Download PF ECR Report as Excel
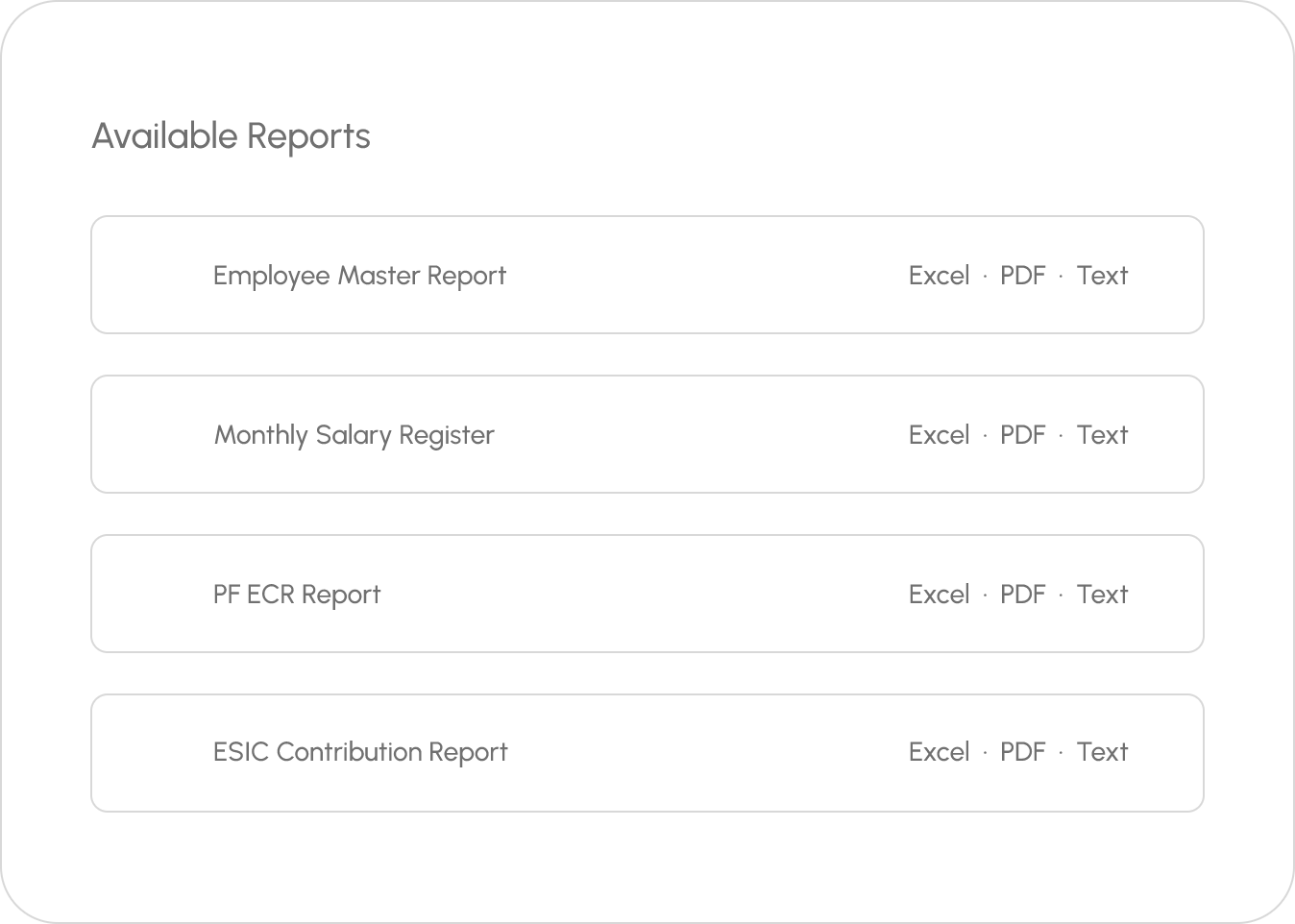 939,595
